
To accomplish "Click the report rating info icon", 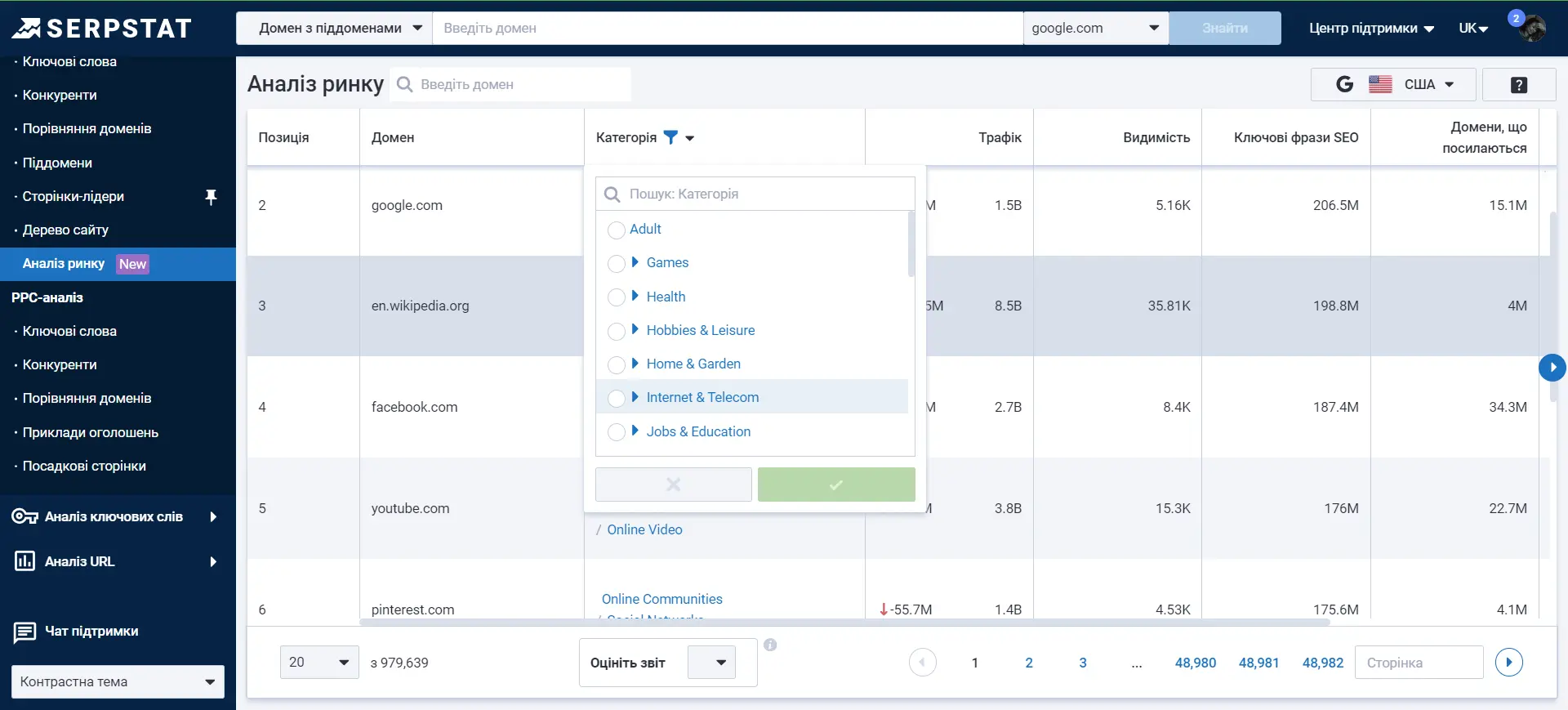I will [x=770, y=645].
